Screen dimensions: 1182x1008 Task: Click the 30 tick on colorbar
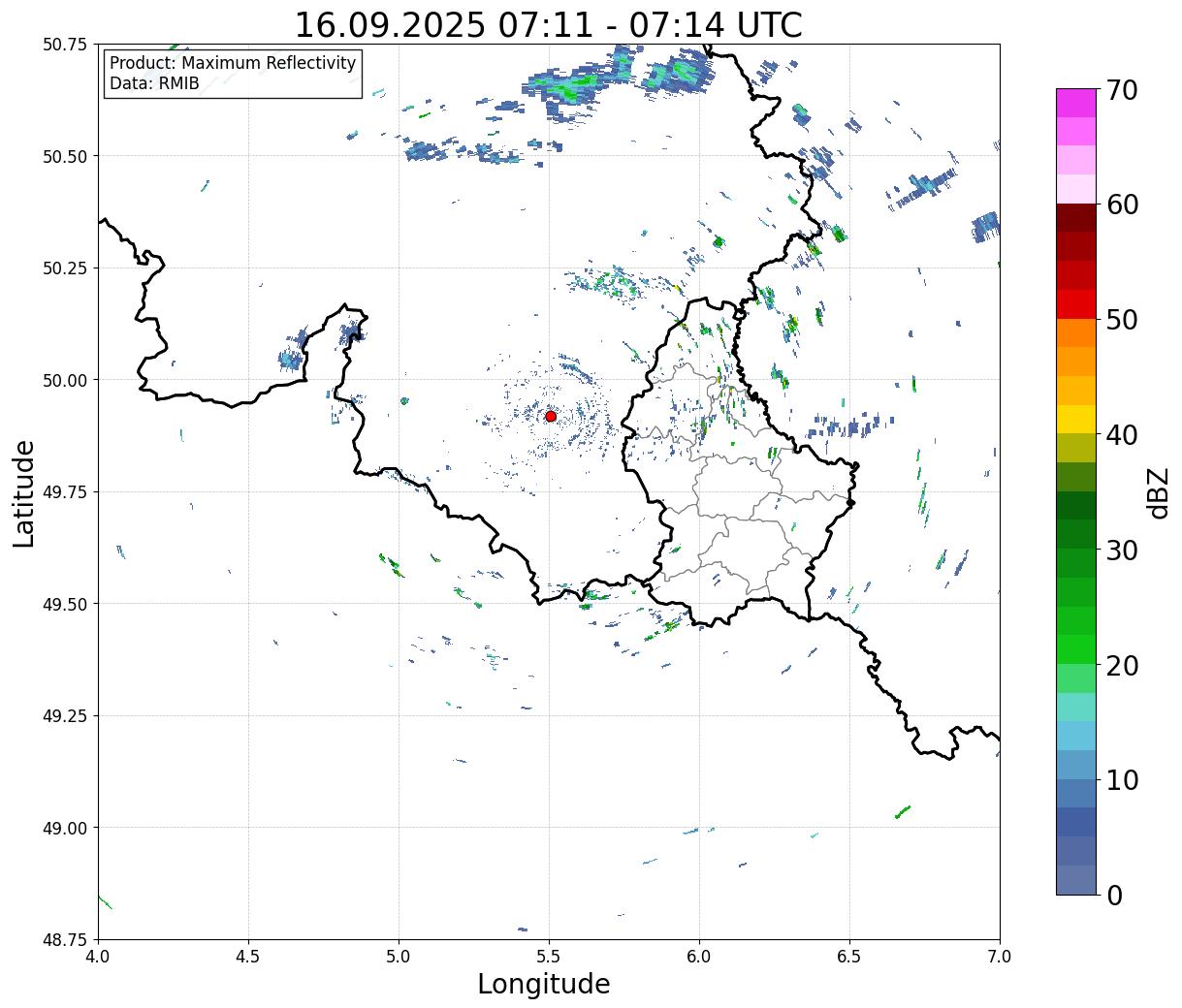click(1121, 551)
